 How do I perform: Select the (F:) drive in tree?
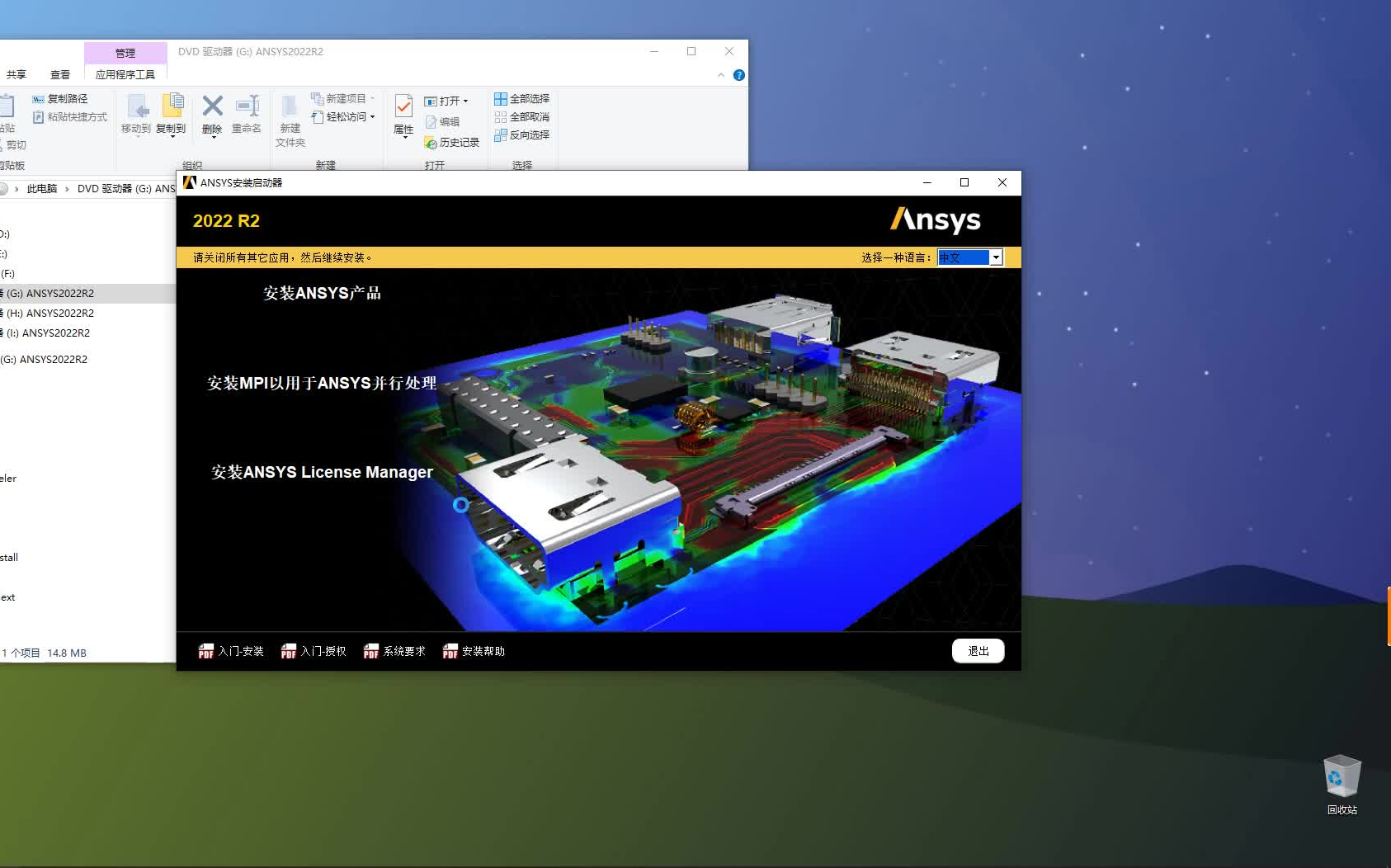point(7,274)
